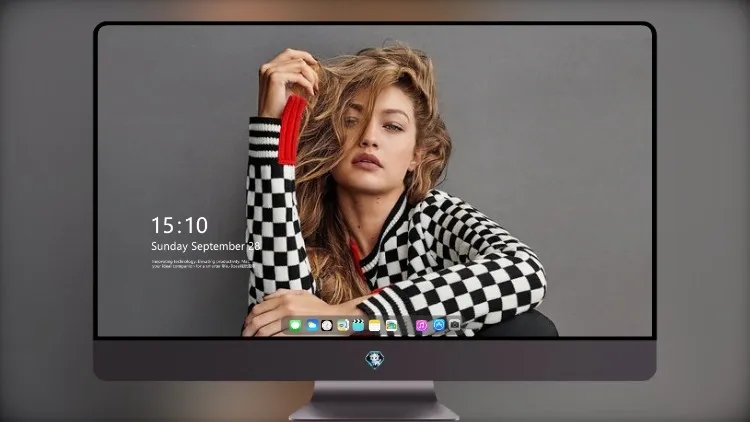Click the Sunday September 28 date text

[206, 246]
